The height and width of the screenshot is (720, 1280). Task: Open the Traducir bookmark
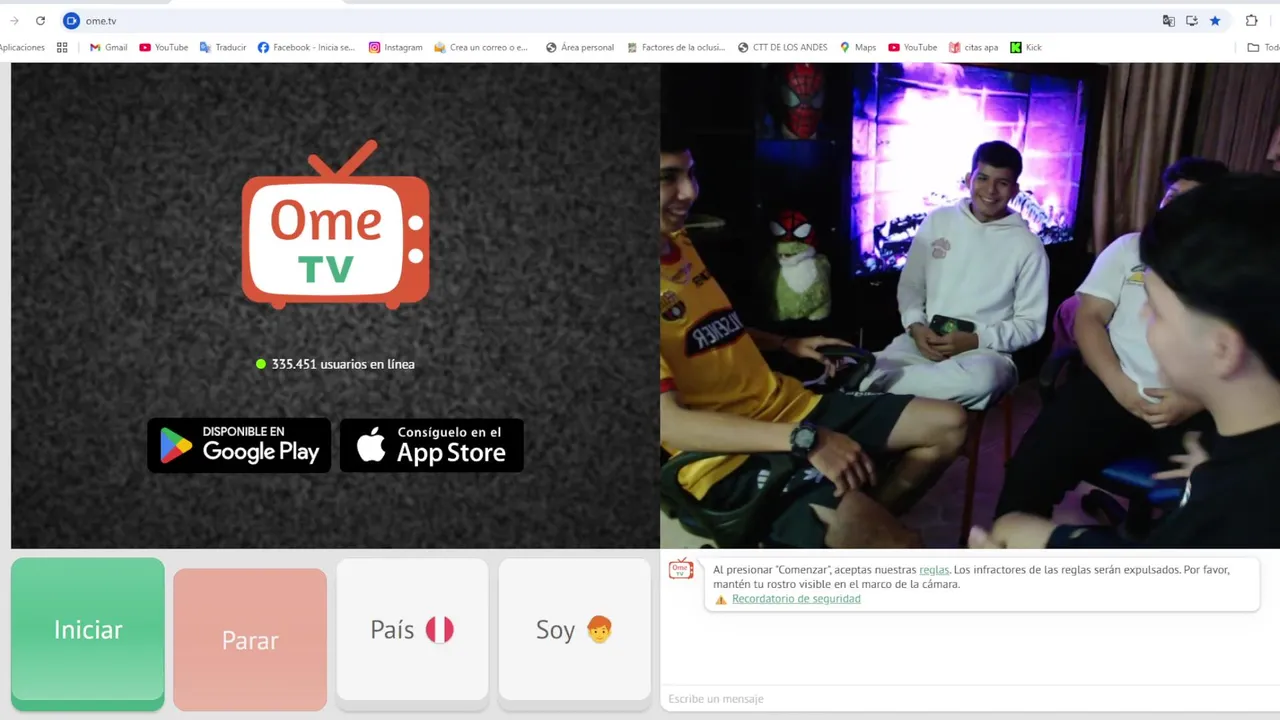[223, 47]
